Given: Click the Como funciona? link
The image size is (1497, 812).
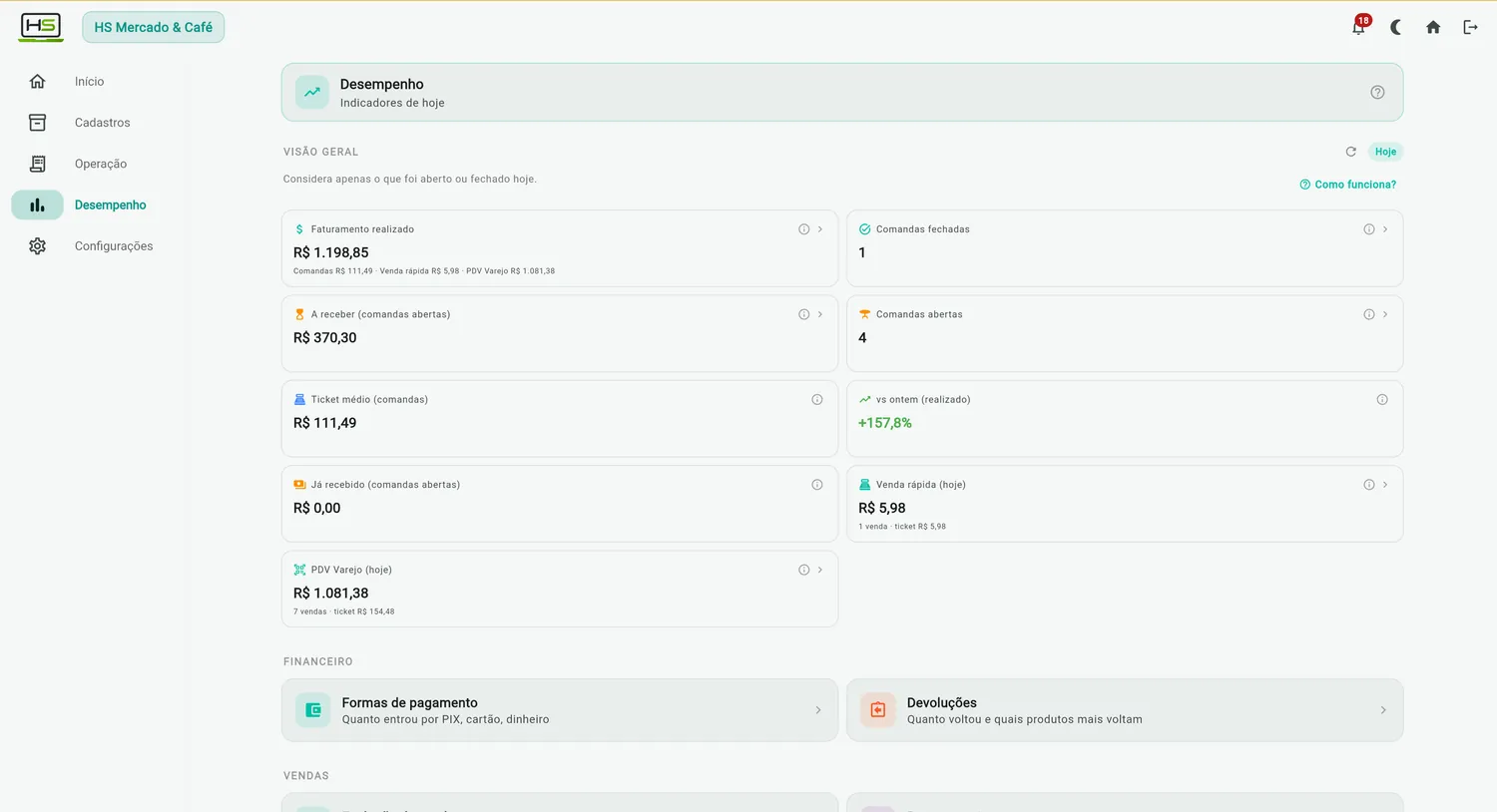Looking at the screenshot, I should (1348, 185).
